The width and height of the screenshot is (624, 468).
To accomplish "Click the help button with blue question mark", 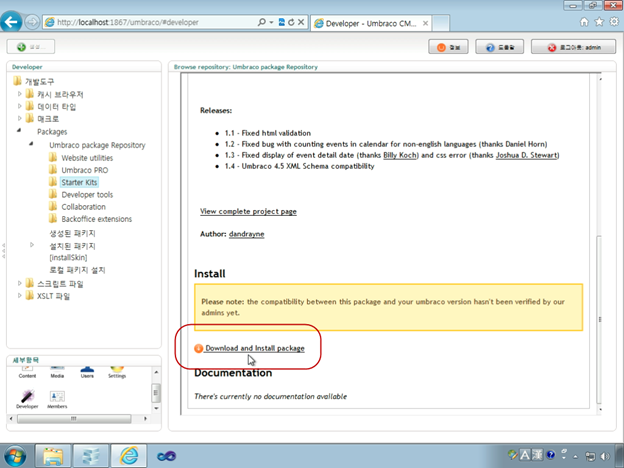I will click(499, 47).
